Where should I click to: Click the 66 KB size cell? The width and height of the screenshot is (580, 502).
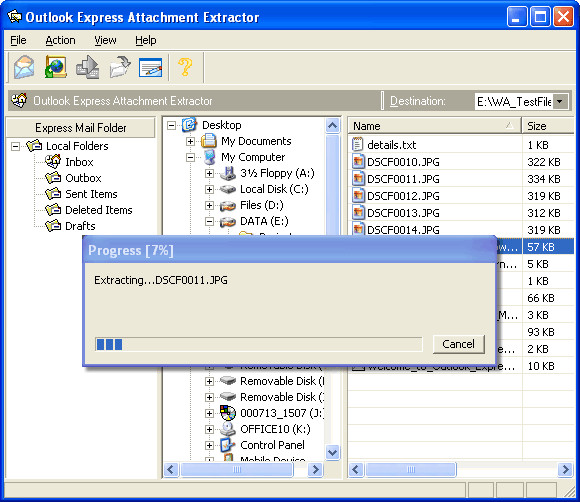tap(548, 298)
